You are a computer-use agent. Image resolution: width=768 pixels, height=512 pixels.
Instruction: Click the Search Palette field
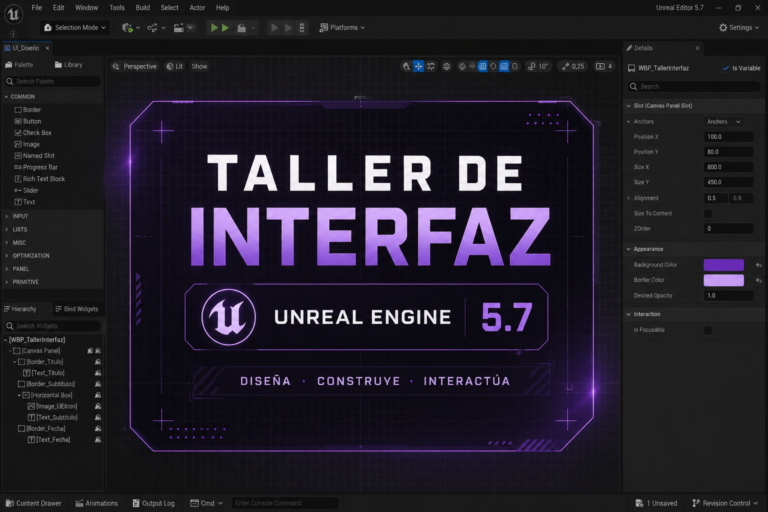tap(52, 81)
